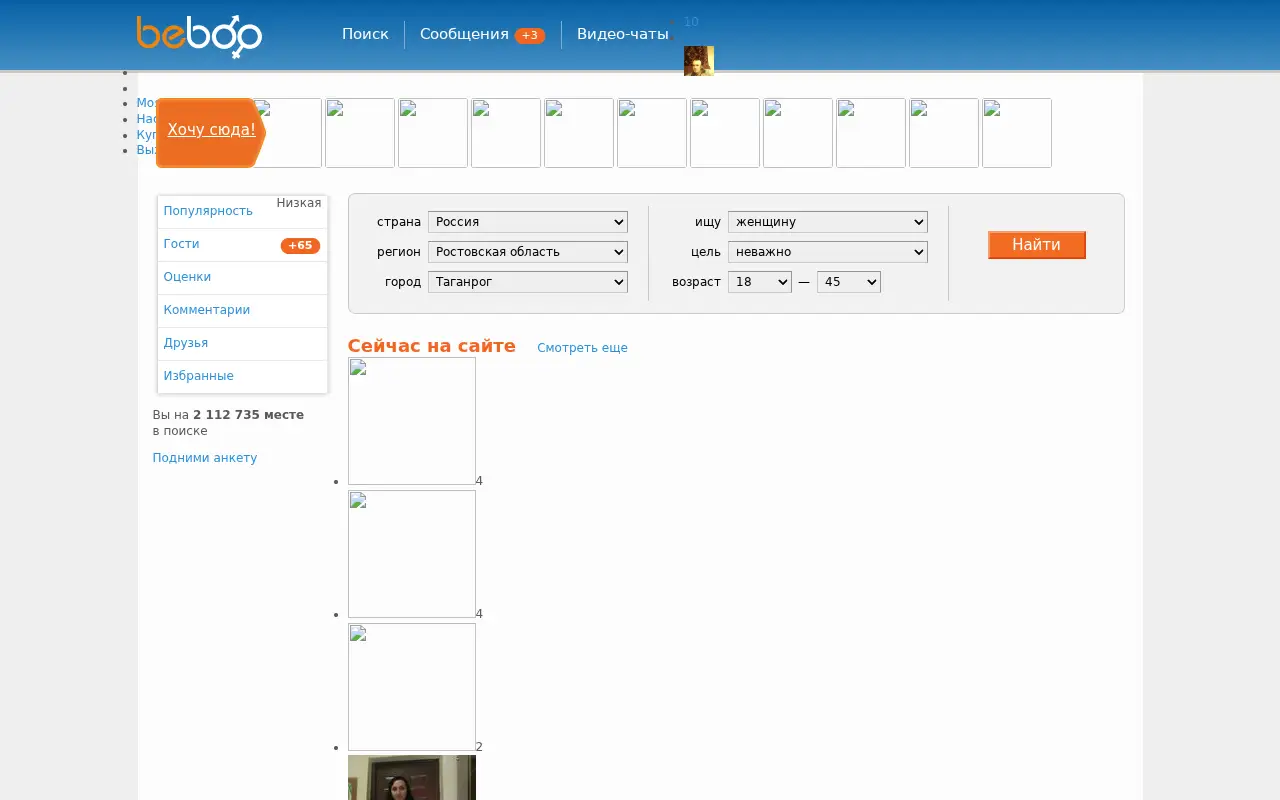Screen dimensions: 1280x800
Task: Click the +65 guests badge
Action: pyautogui.click(x=300, y=246)
